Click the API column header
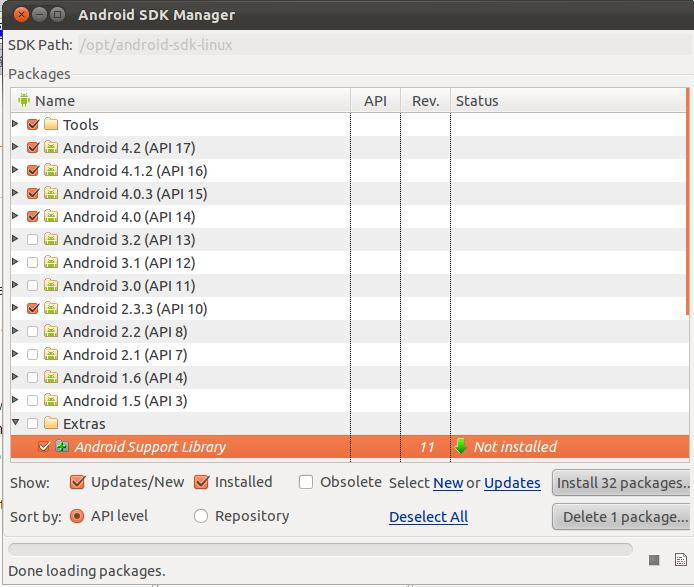 coord(375,100)
